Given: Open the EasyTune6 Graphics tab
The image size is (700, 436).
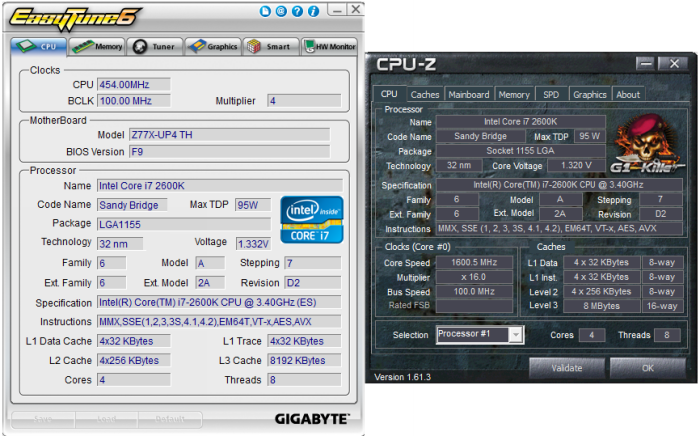Looking at the screenshot, I should (210, 46).
